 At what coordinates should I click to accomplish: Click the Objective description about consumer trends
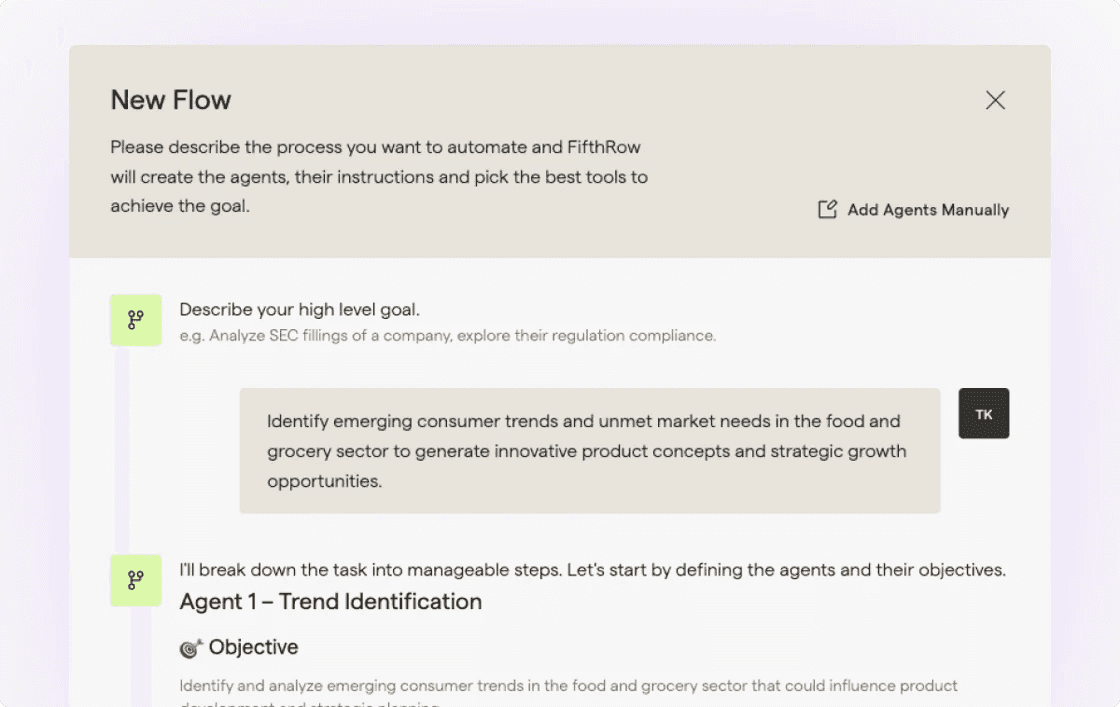[x=568, y=693]
